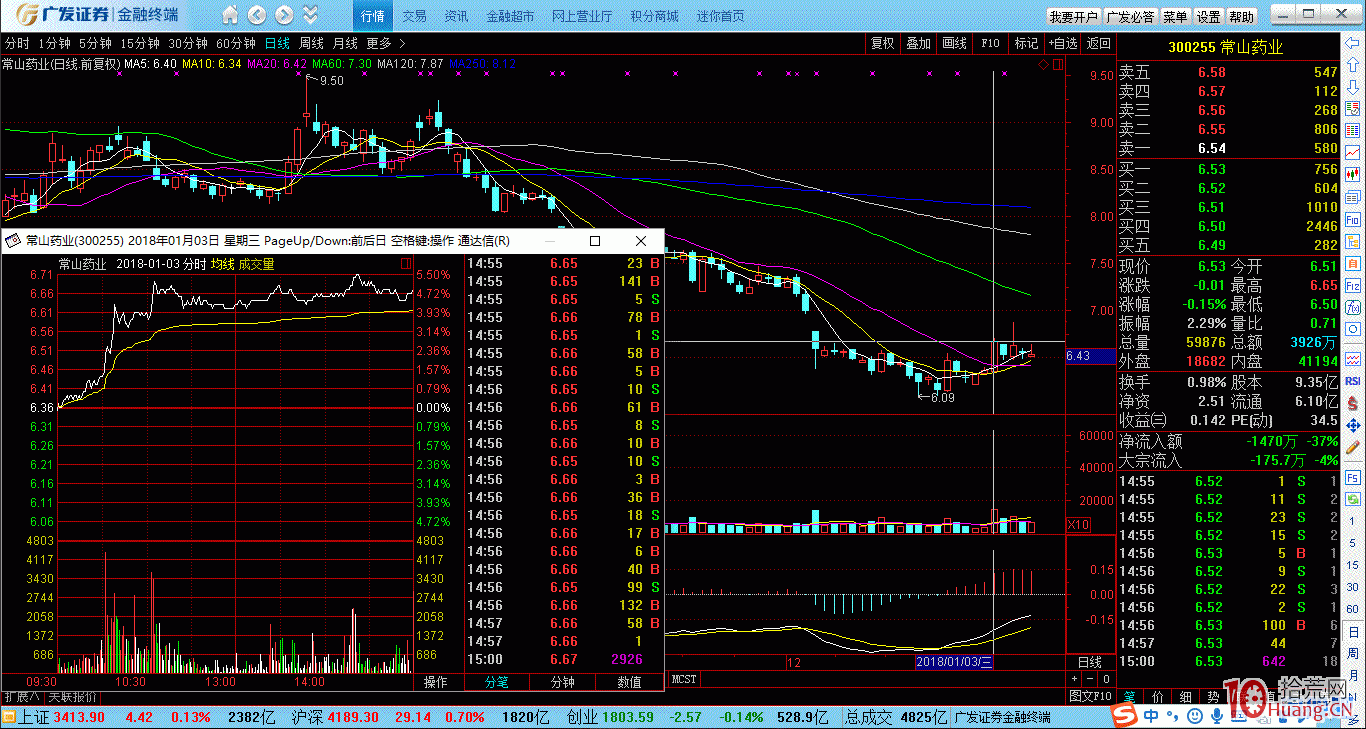The height and width of the screenshot is (729, 1366).
Task: Click the microphone icon in IME bar
Action: coord(1217,715)
